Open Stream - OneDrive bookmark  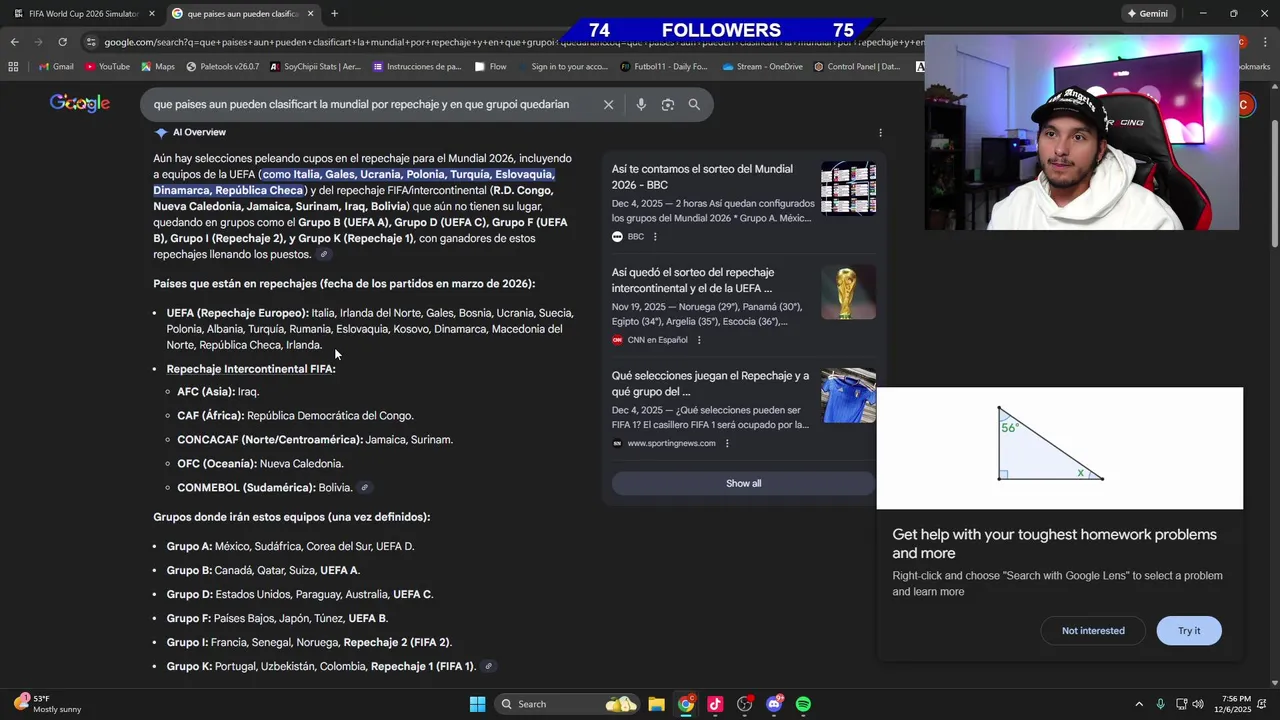point(762,67)
